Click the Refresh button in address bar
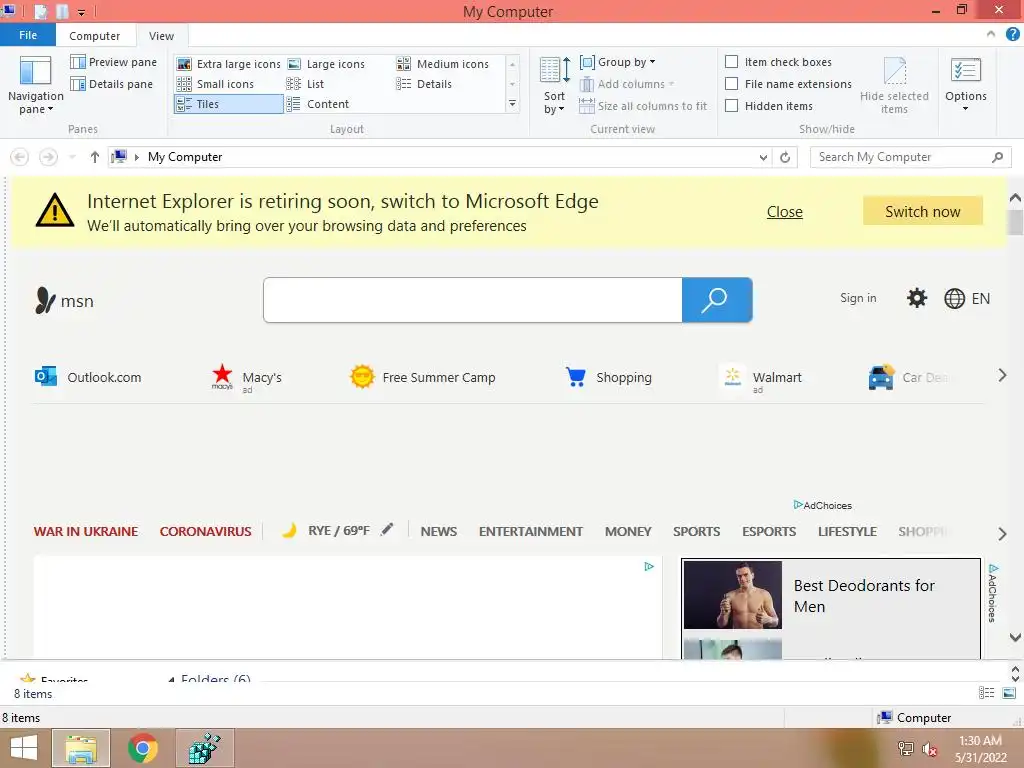This screenshot has height=768, width=1024. (x=785, y=157)
